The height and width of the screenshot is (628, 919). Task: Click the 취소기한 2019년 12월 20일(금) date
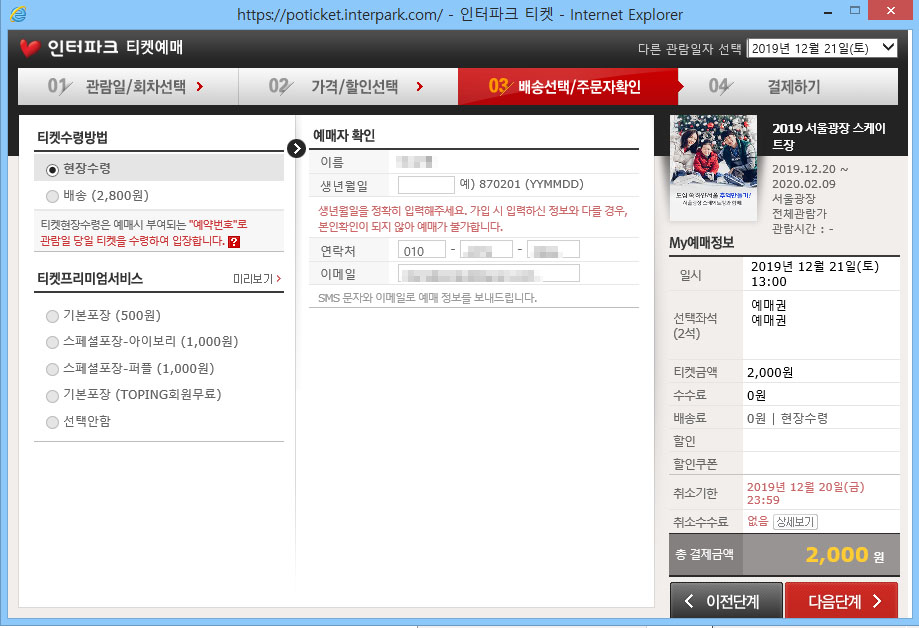tap(805, 493)
